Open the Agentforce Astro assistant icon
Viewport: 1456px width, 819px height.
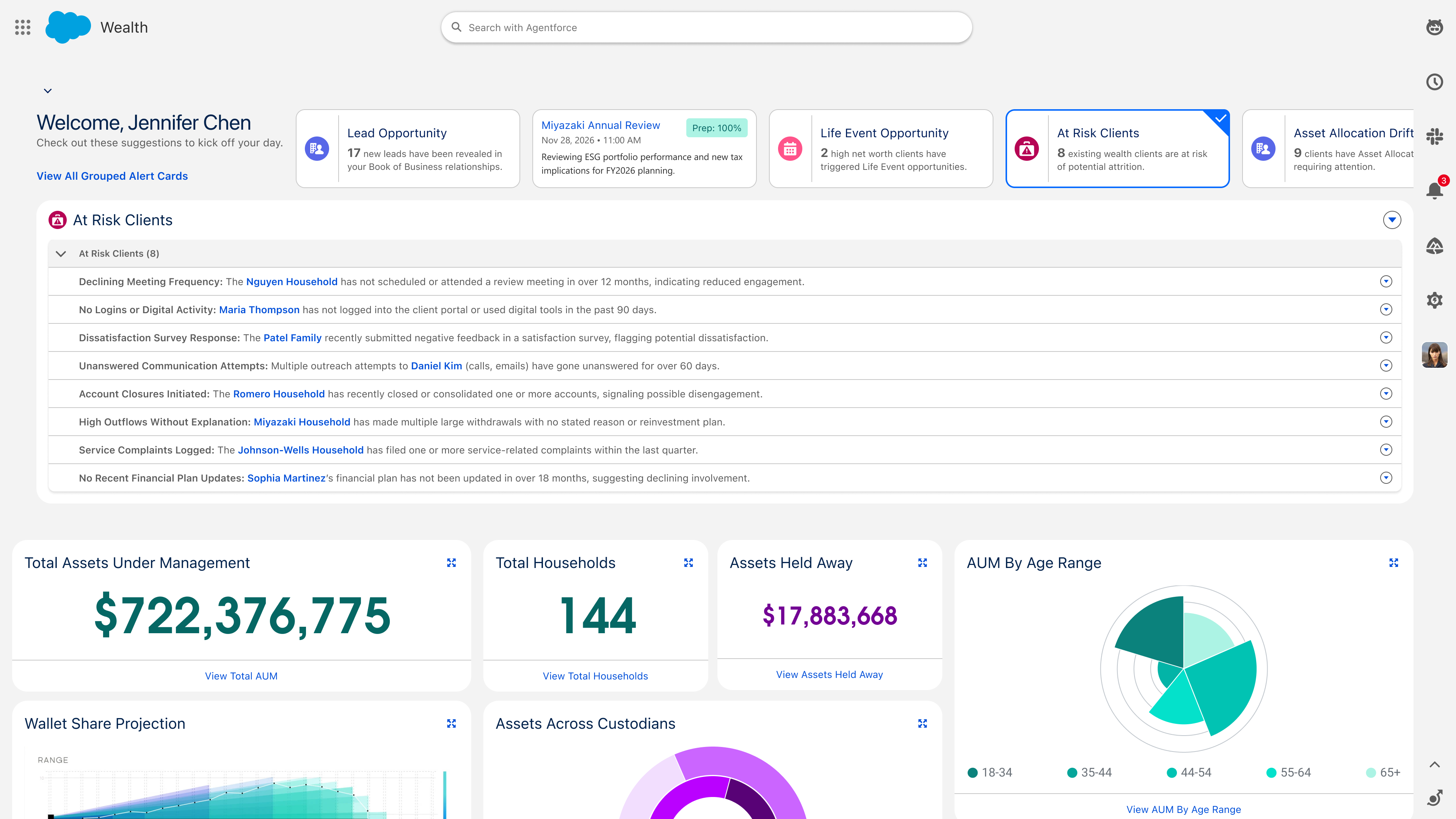(x=1434, y=27)
